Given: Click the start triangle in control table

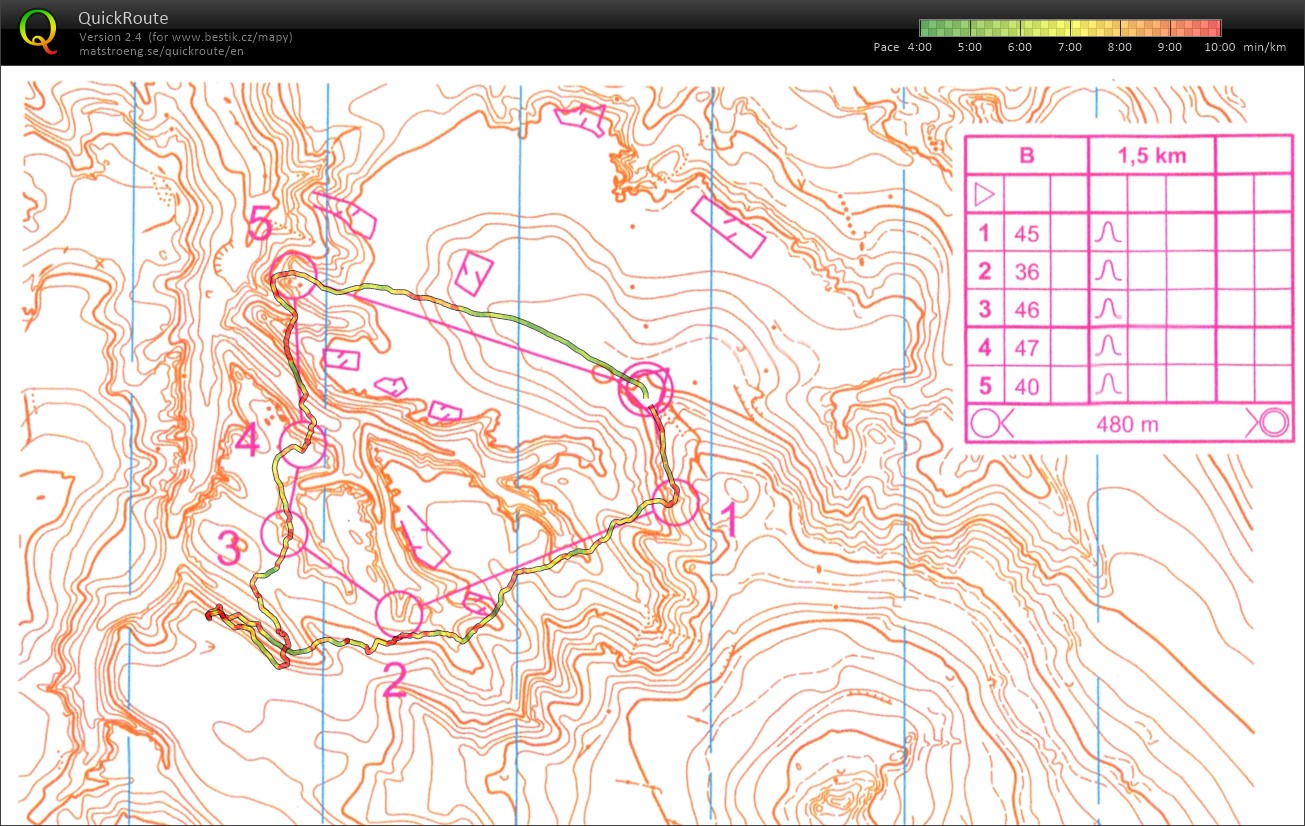Looking at the screenshot, I should pyautogui.click(x=984, y=194).
